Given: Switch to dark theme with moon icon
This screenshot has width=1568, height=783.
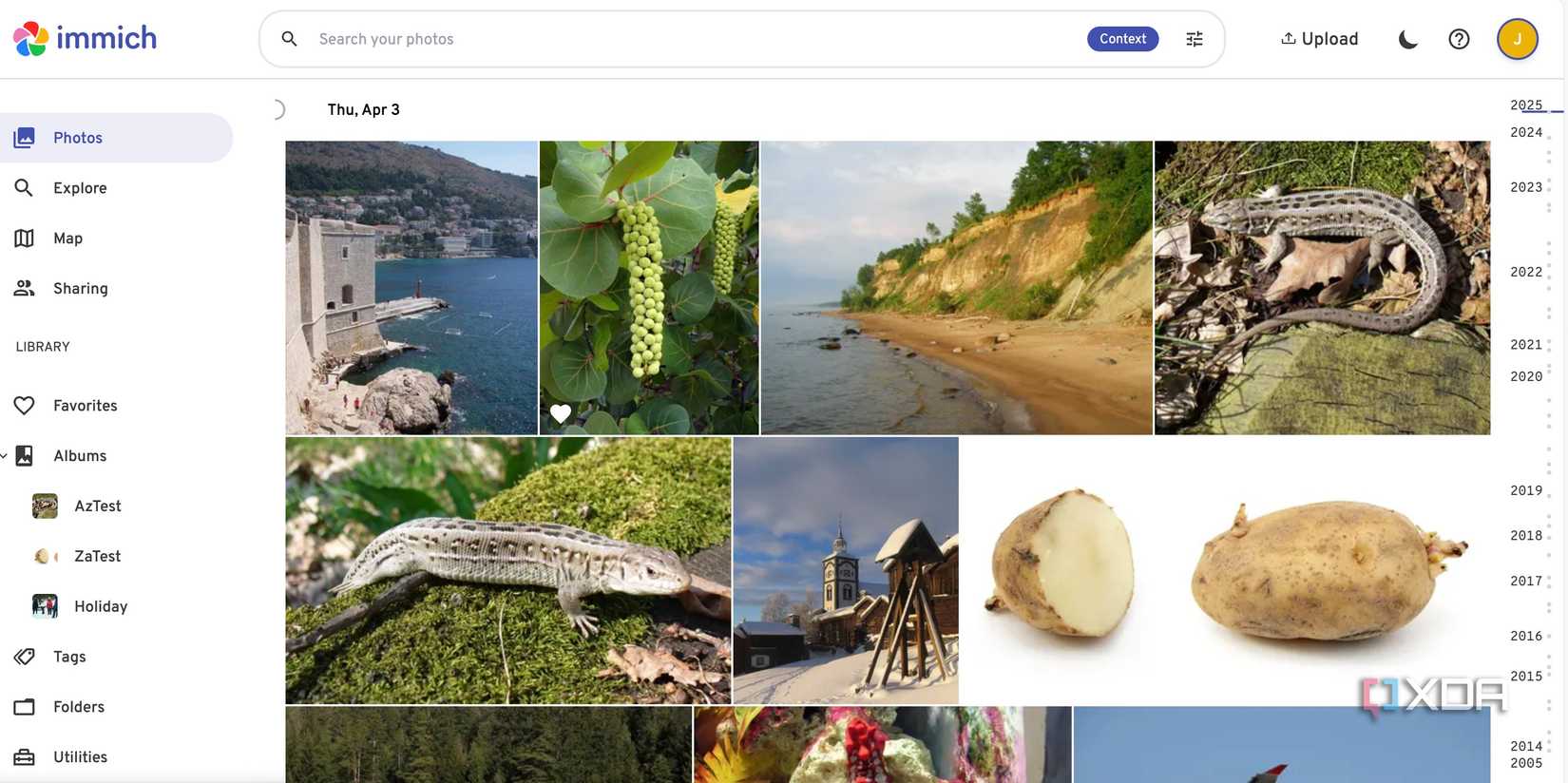Looking at the screenshot, I should (1407, 39).
